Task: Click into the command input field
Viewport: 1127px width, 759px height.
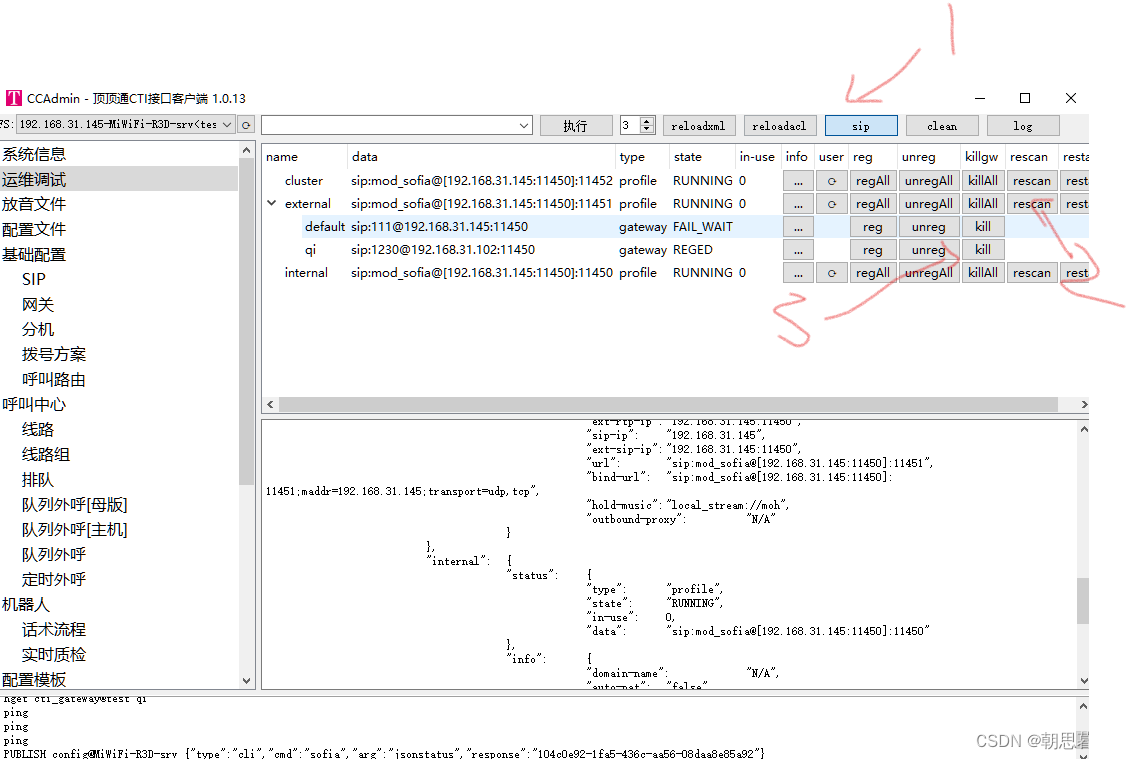Action: (x=388, y=126)
